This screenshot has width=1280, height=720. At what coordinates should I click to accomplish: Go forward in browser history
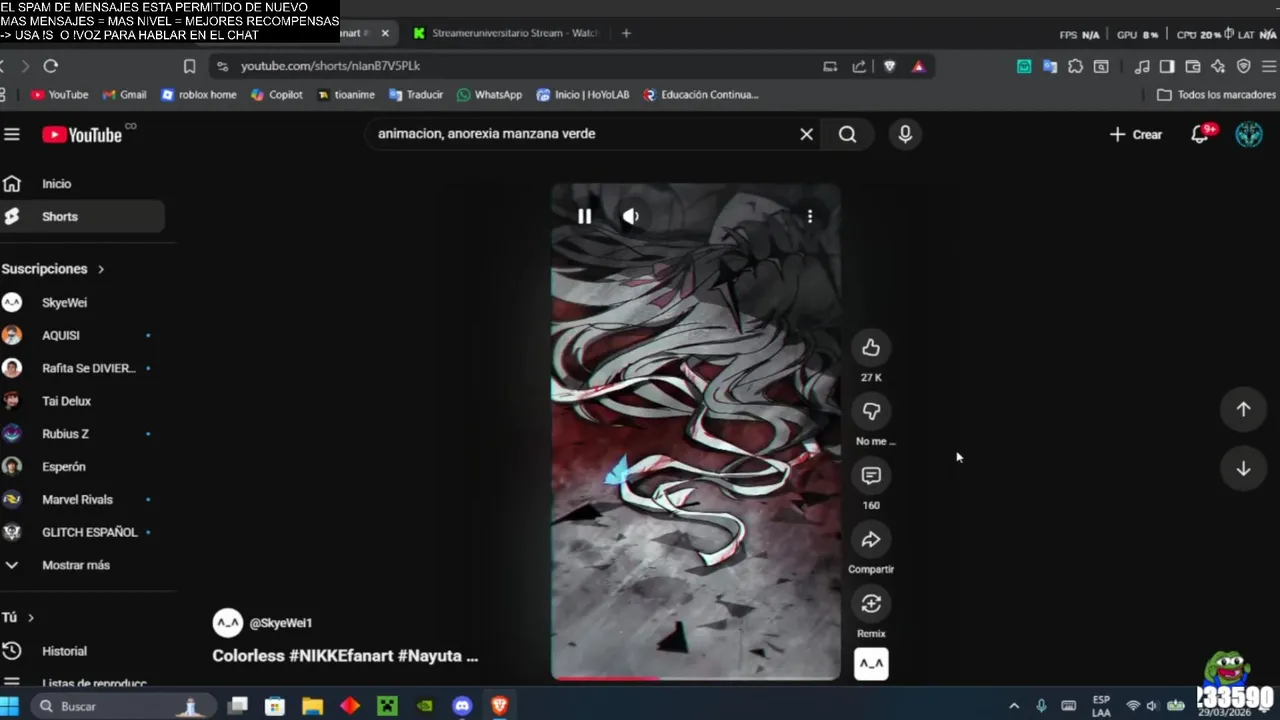[x=25, y=66]
